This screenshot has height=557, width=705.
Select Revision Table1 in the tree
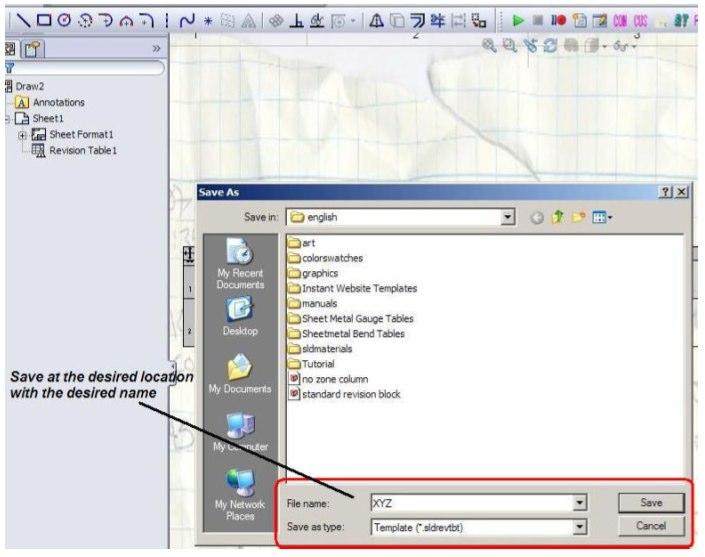pos(83,151)
